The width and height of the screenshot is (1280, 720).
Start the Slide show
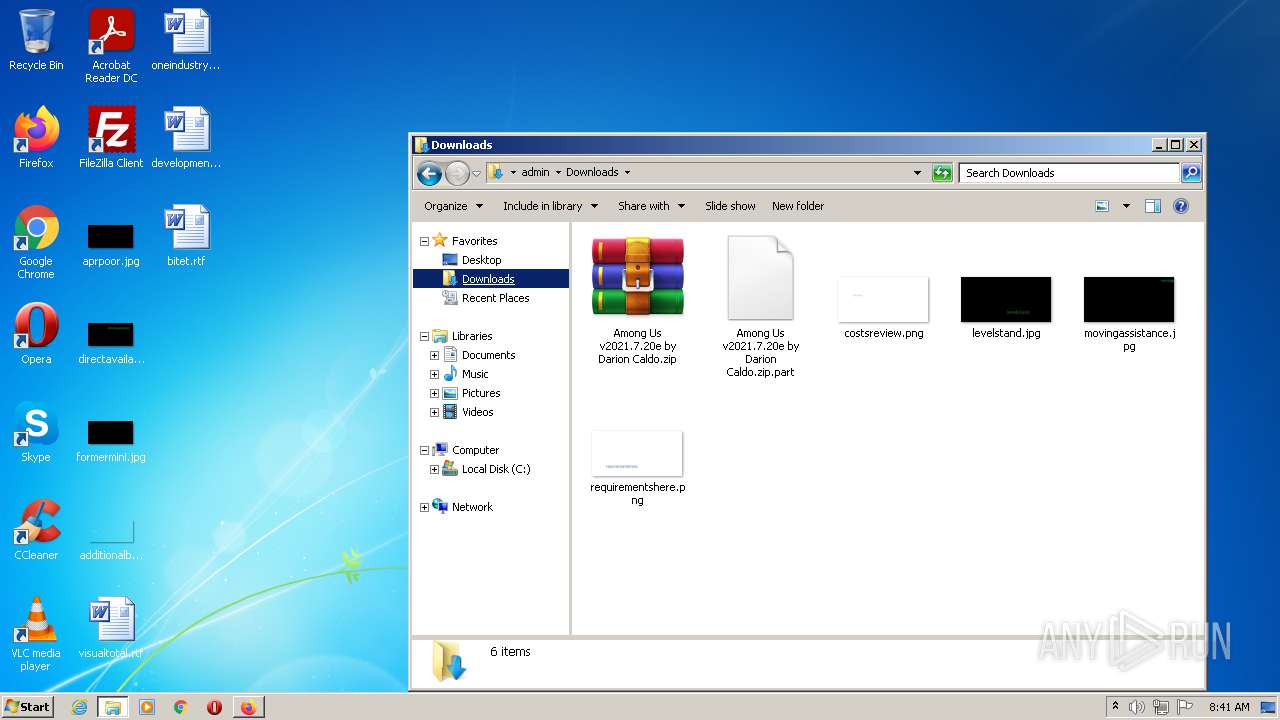(x=730, y=206)
